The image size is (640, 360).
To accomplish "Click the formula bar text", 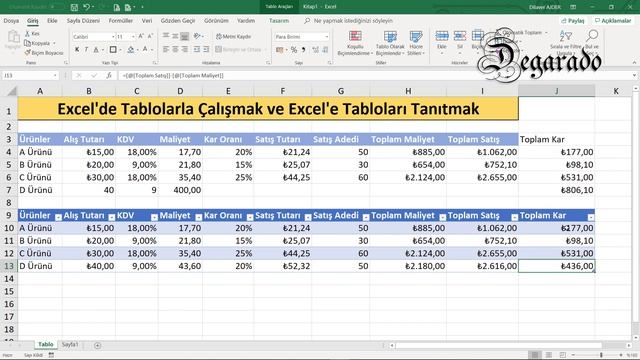I will 173,76.
